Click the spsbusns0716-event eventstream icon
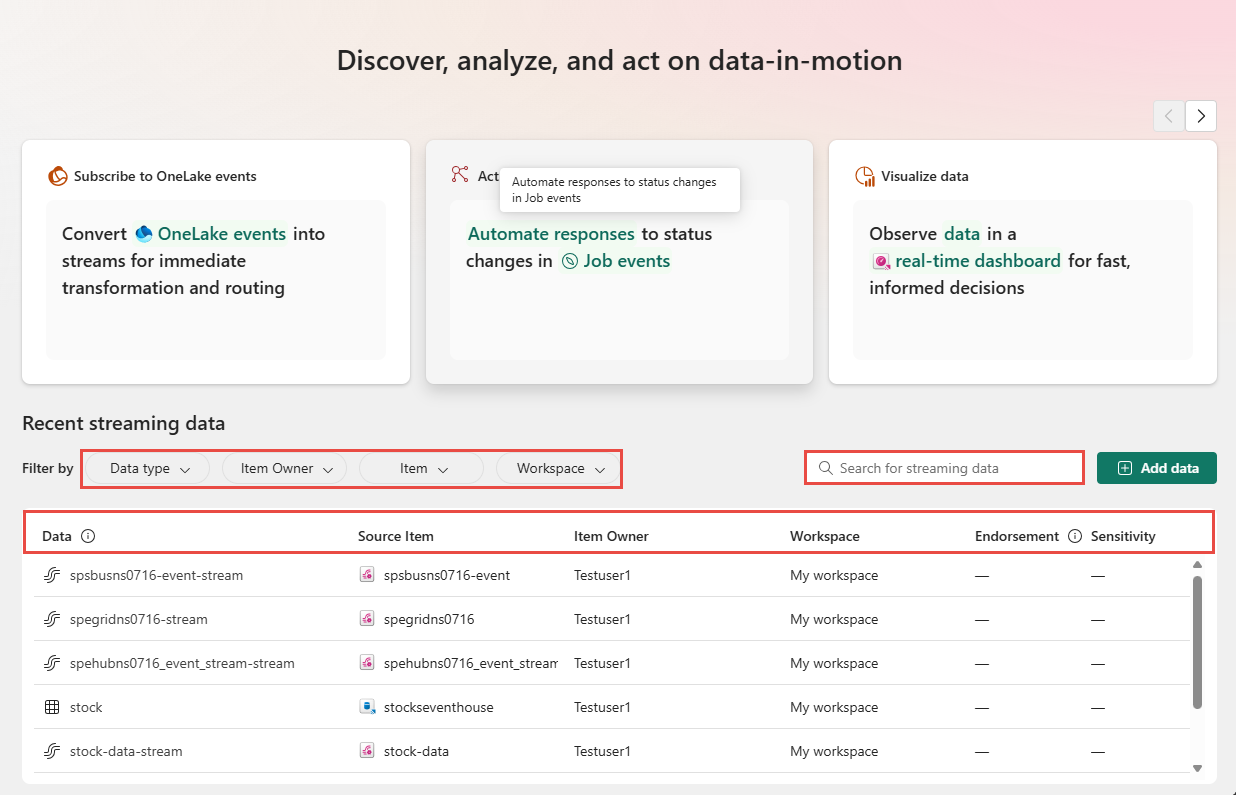Screen dimensions: 1236x795 368,575
